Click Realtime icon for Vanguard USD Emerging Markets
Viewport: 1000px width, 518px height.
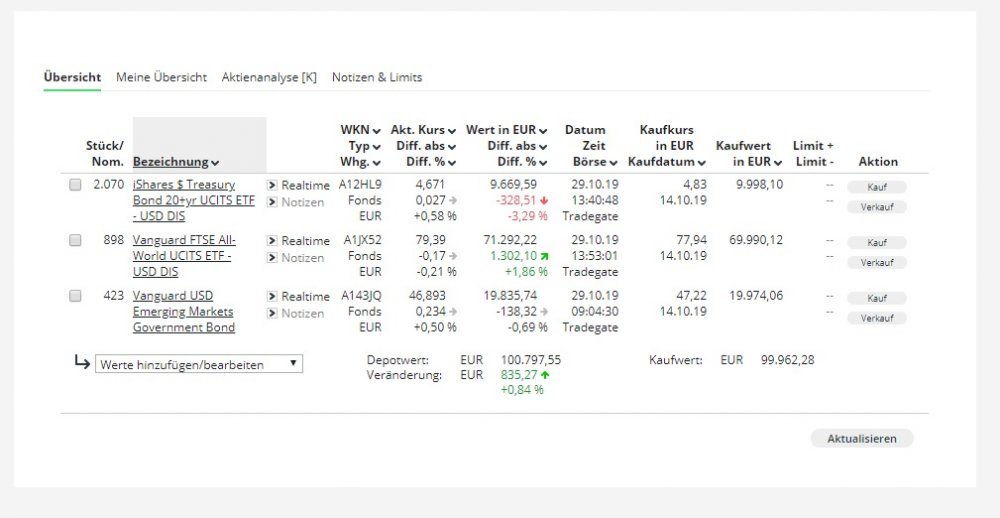271,297
